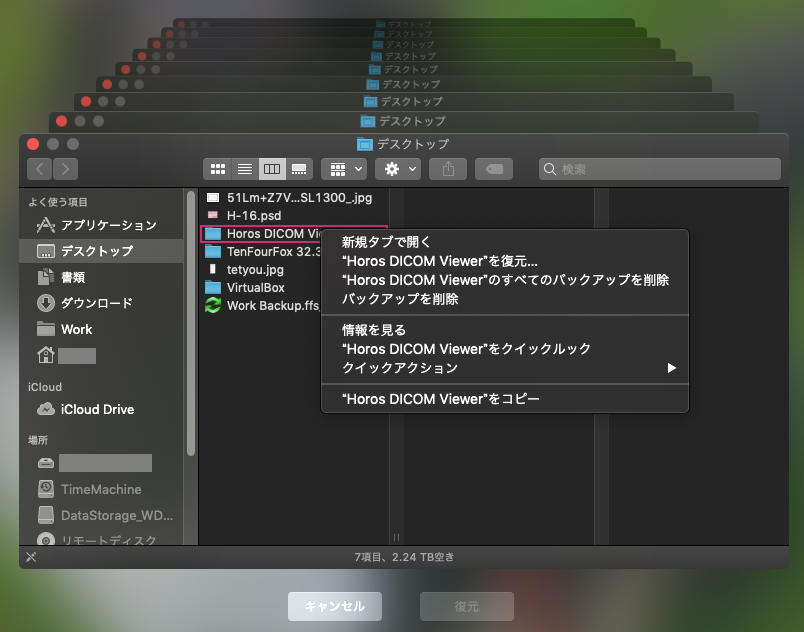Open the Work folder in sidebar
Image resolution: width=804 pixels, height=632 pixels.
point(101,329)
